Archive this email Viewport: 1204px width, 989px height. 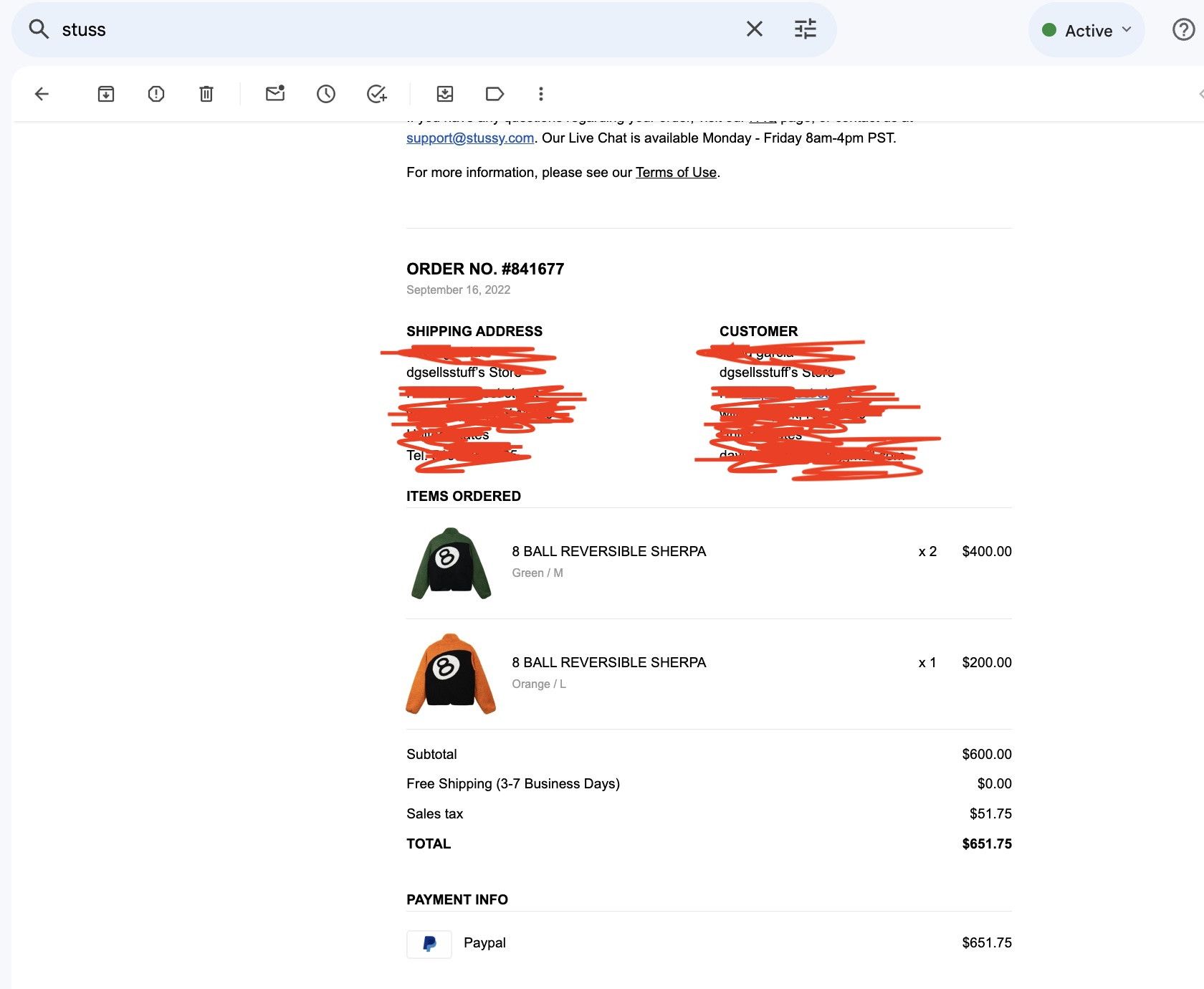coord(106,94)
